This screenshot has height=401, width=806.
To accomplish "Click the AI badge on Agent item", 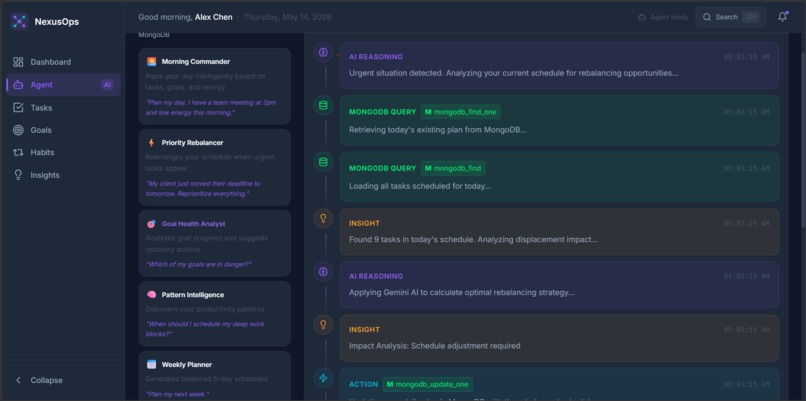I will click(x=107, y=85).
